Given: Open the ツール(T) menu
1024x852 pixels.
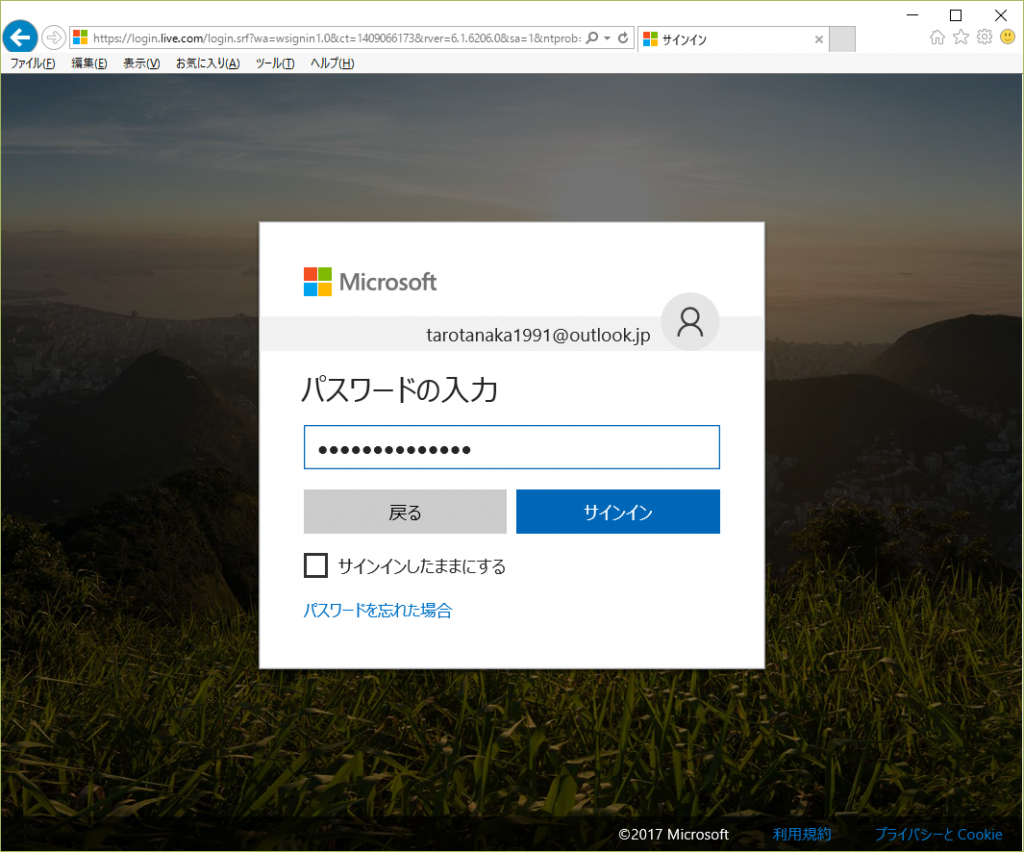Looking at the screenshot, I should tap(275, 63).
